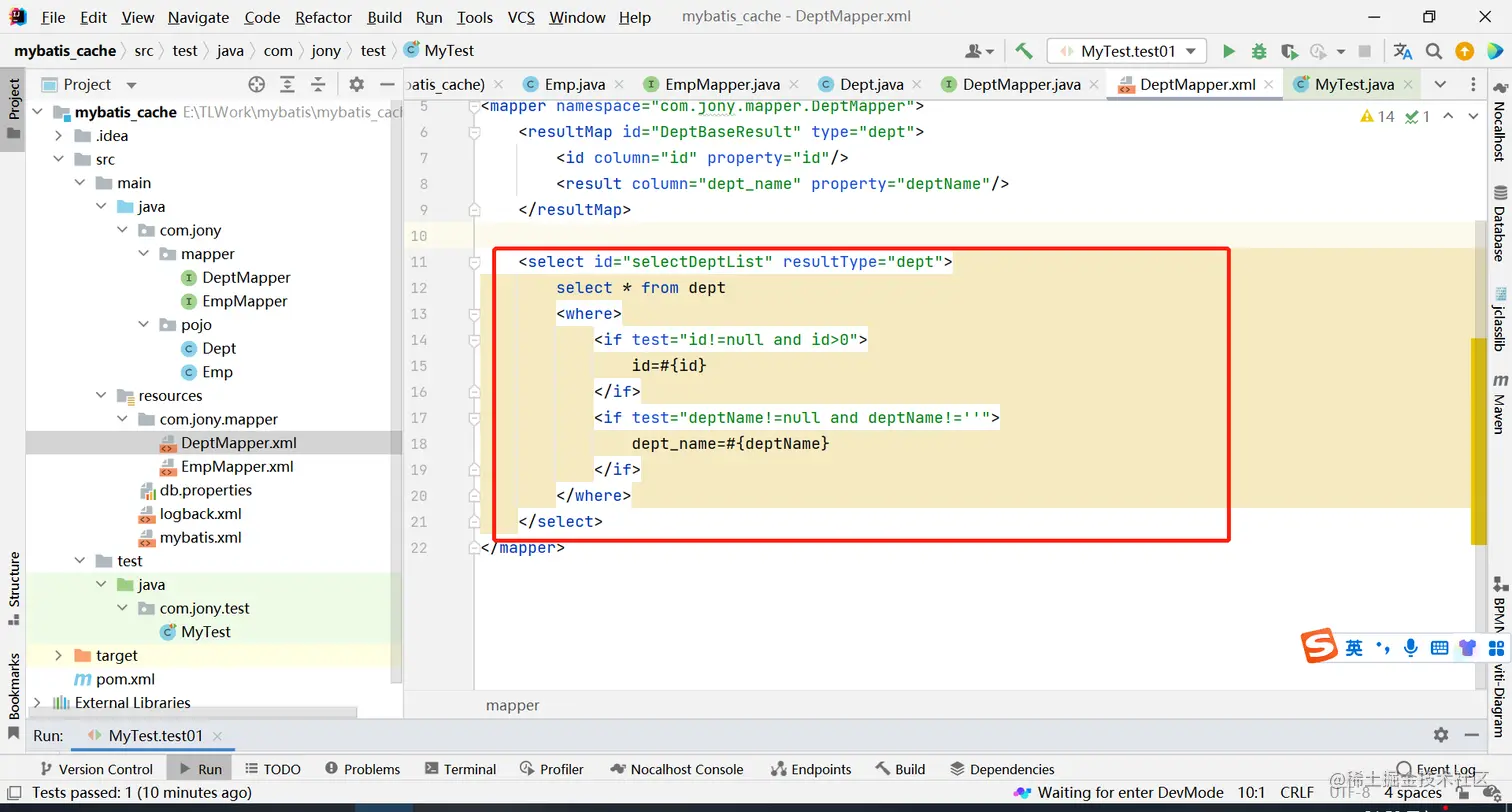Open Version Control tool window
Viewport: 1512px width, 812px height.
[x=96, y=769]
